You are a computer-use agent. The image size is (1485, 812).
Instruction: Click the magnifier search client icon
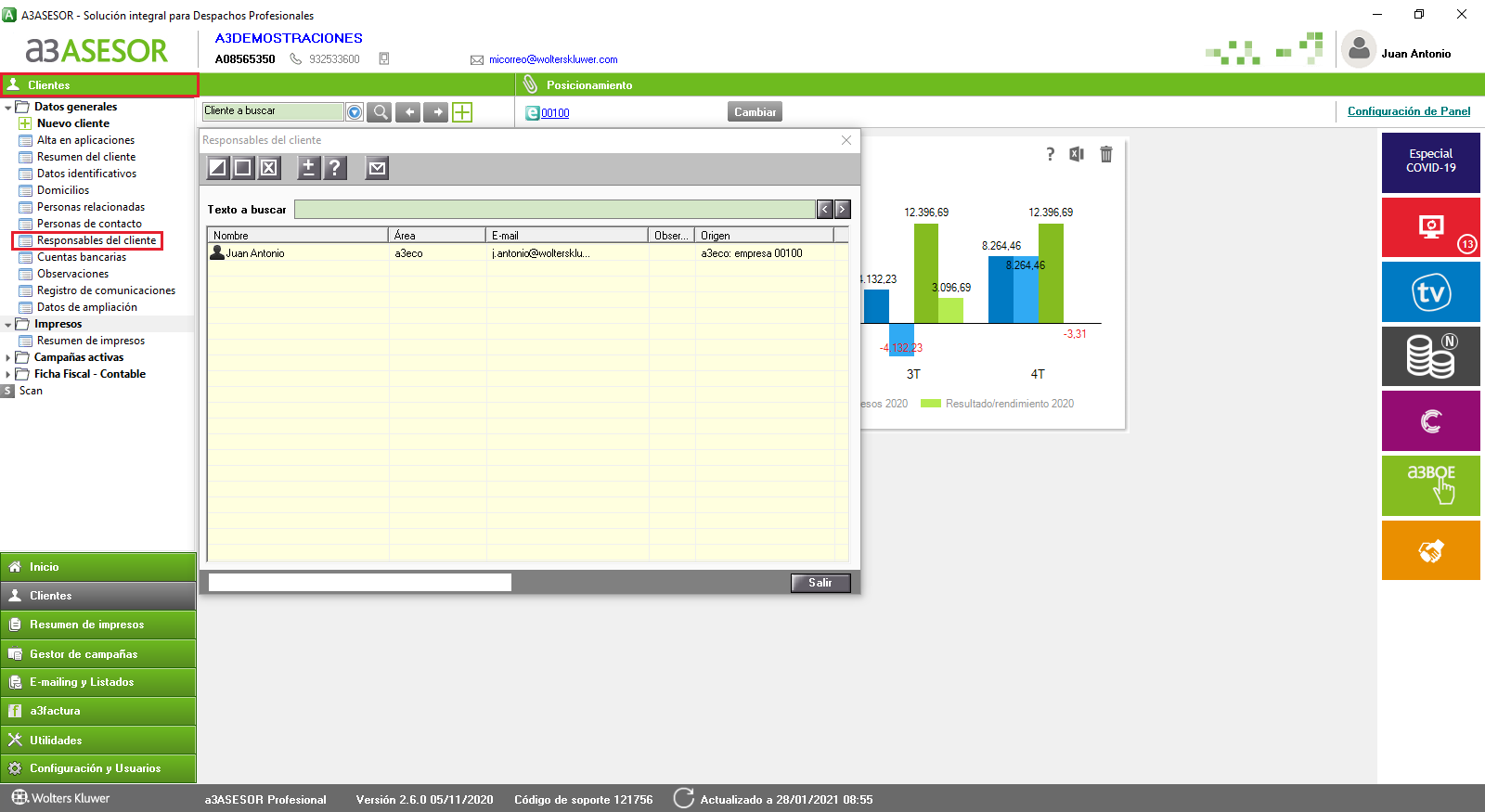380,112
